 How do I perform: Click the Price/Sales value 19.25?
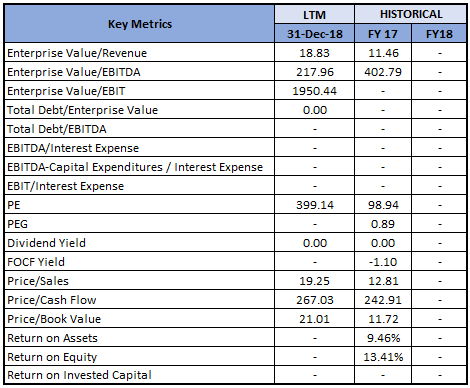click(314, 281)
